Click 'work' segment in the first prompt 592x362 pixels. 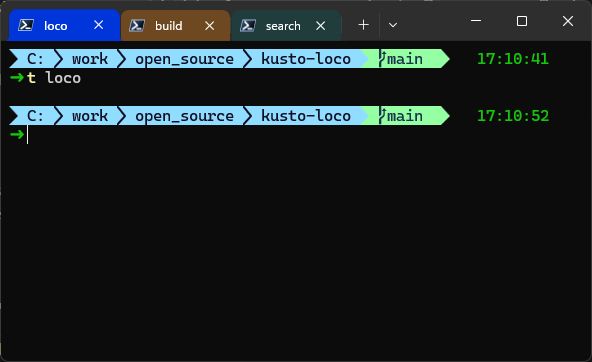point(90,59)
